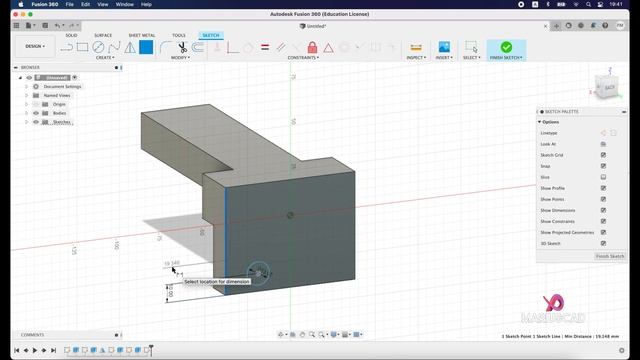Select the Offset tool in Modify
640x360 pixels.
198,47
